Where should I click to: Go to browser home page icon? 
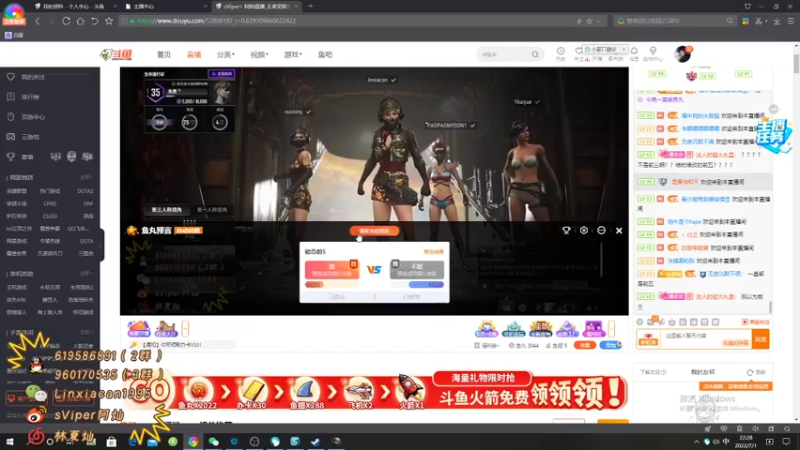(x=81, y=21)
